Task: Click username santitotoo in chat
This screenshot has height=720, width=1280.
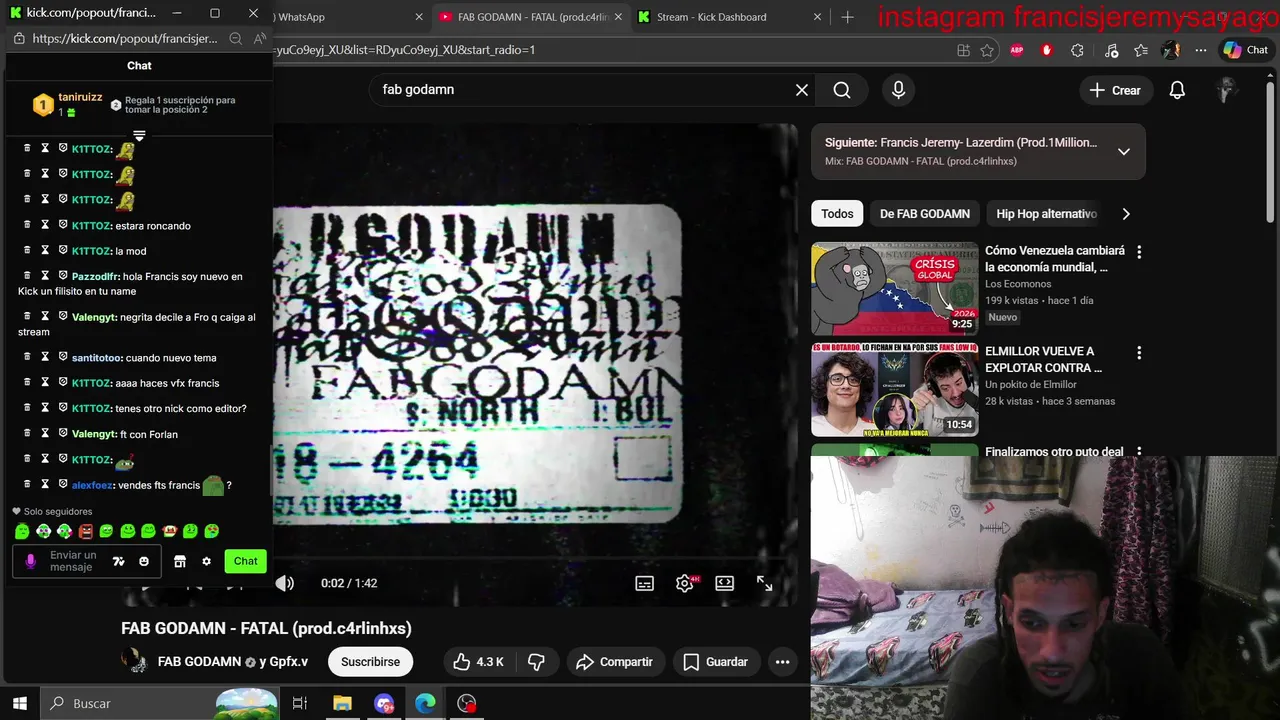Action: coord(96,357)
